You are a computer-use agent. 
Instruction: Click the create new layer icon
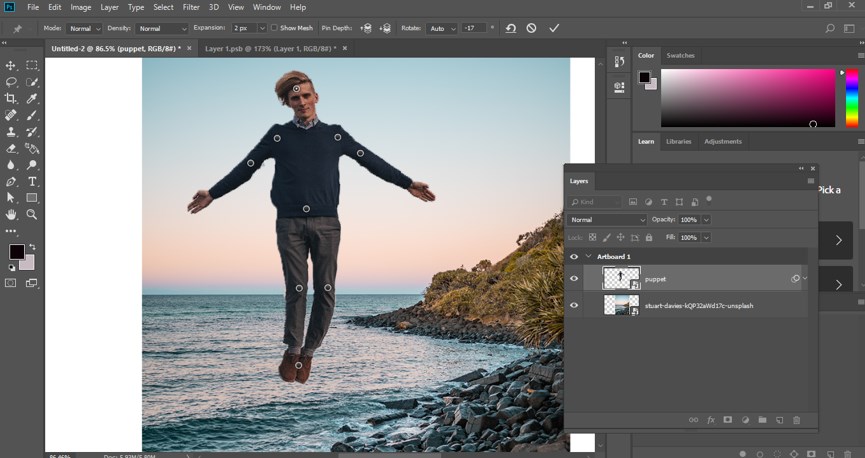[x=779, y=420]
